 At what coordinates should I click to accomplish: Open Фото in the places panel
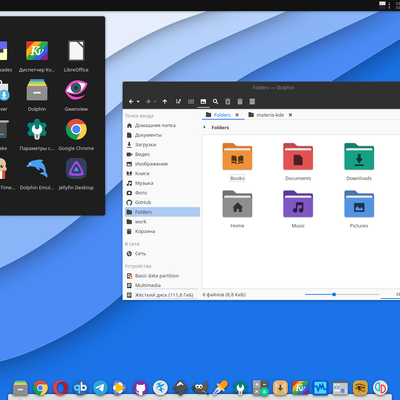pyautogui.click(x=162, y=193)
